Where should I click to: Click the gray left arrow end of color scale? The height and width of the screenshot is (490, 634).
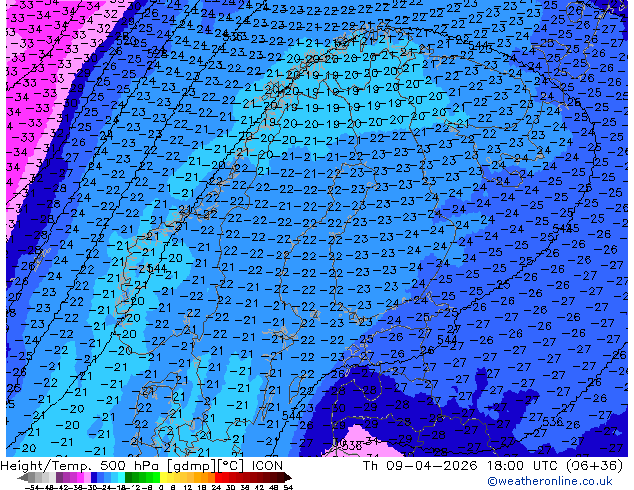pyautogui.click(x=23, y=478)
